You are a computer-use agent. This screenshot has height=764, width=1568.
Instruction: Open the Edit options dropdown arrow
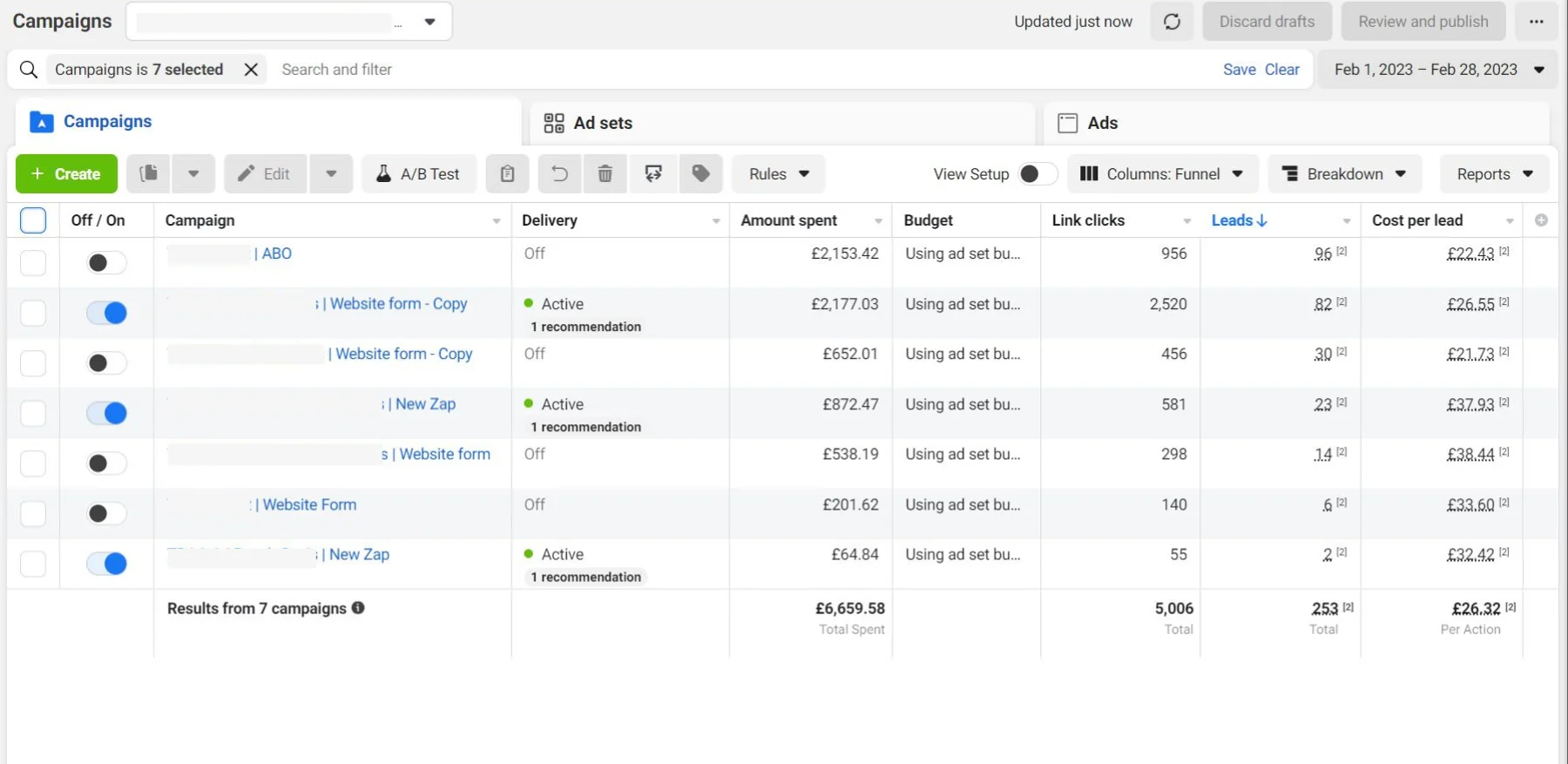[x=331, y=173]
